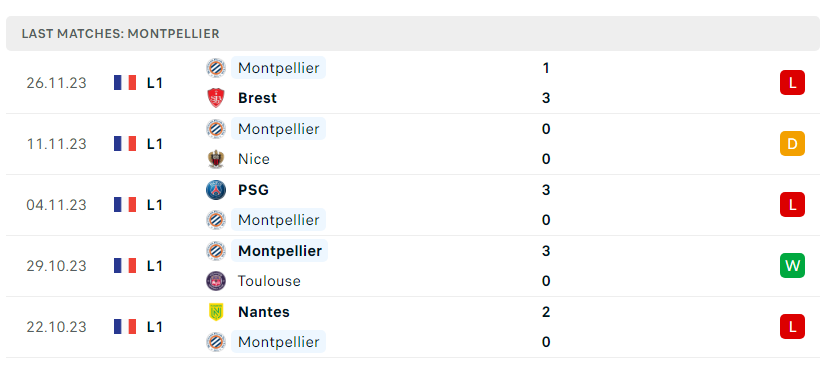Open the Nantes team link
This screenshot has width=821, height=367.
(x=264, y=312)
